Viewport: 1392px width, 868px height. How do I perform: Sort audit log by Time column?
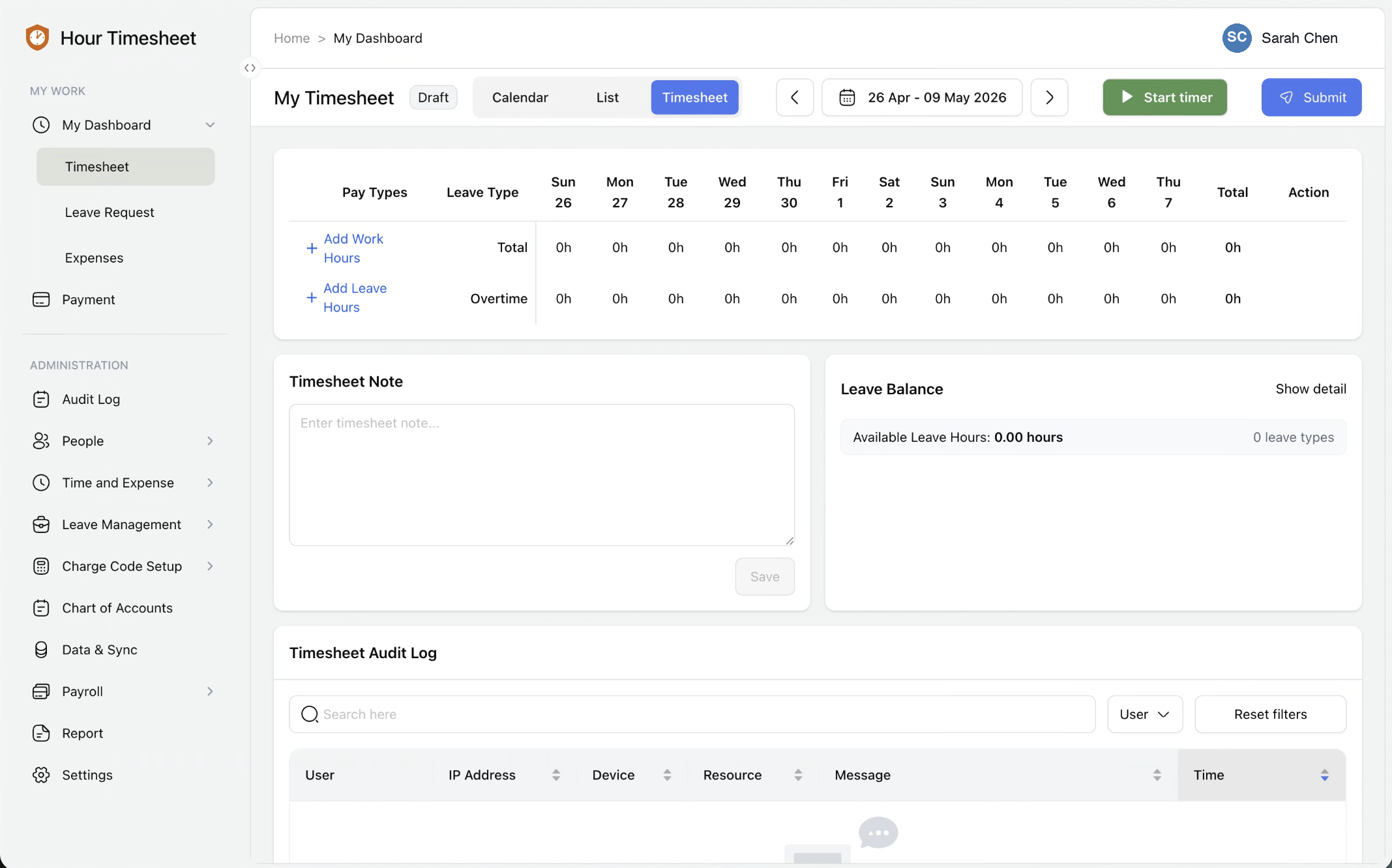pyautogui.click(x=1324, y=775)
